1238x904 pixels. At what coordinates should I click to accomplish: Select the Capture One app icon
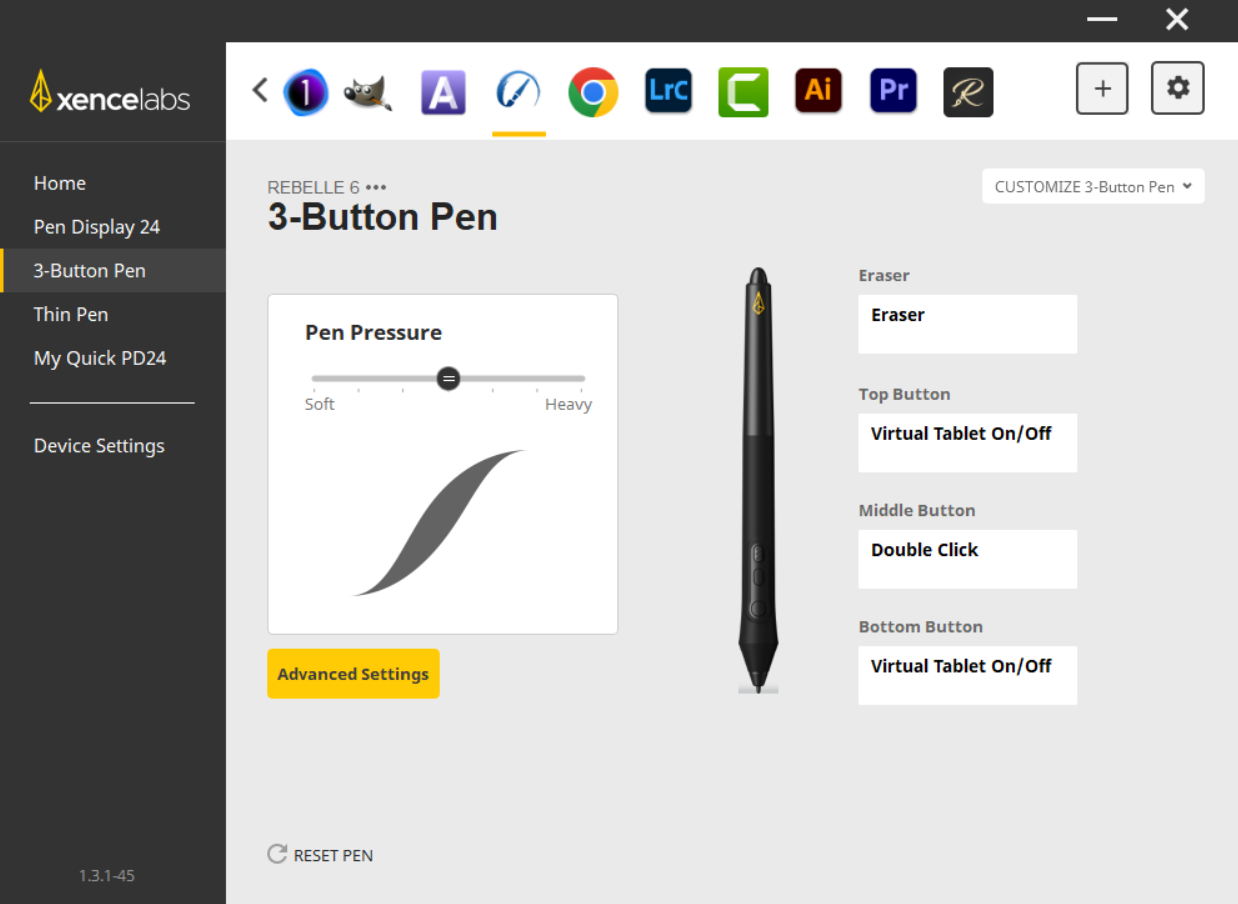pos(305,92)
